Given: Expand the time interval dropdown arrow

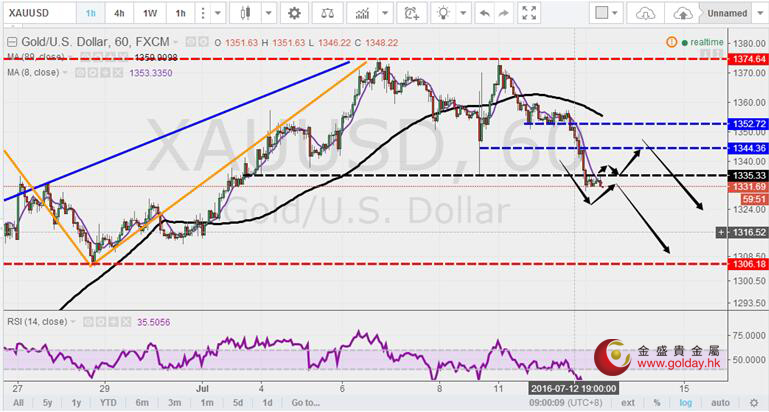Looking at the screenshot, I should [x=218, y=13].
